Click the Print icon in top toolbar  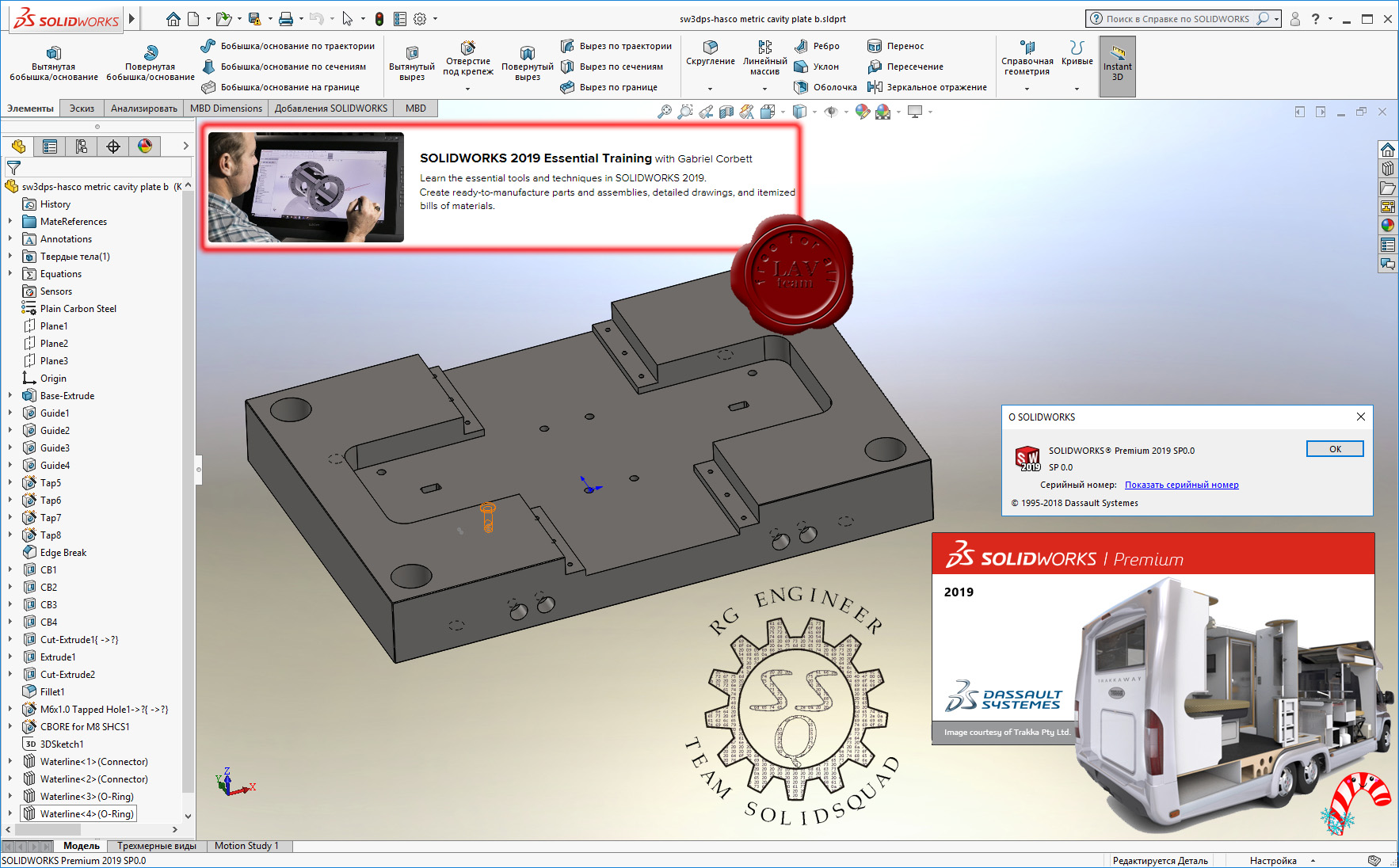pos(286,19)
